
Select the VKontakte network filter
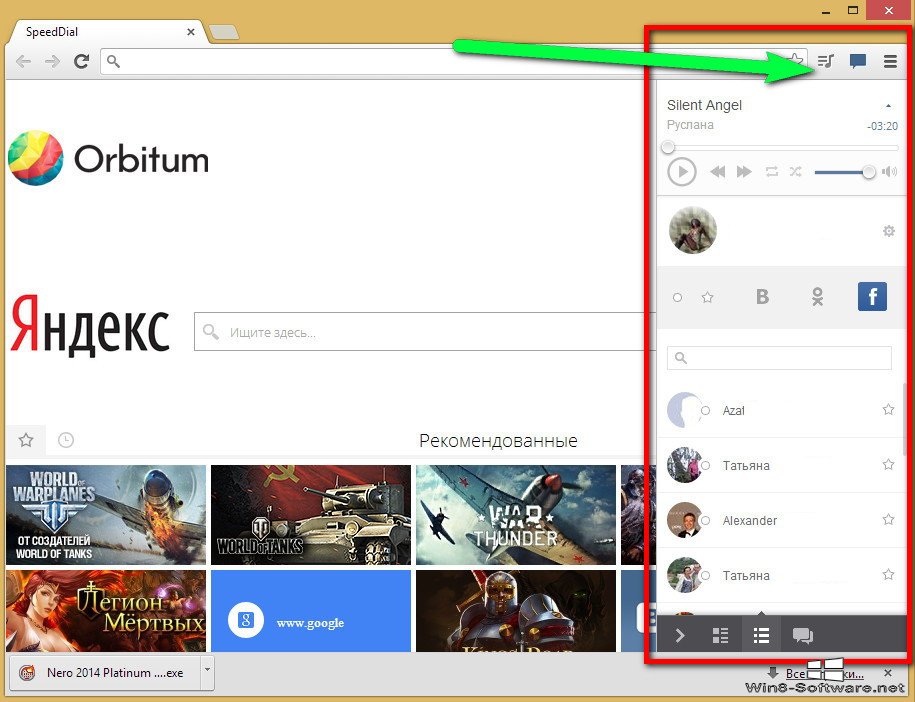762,297
